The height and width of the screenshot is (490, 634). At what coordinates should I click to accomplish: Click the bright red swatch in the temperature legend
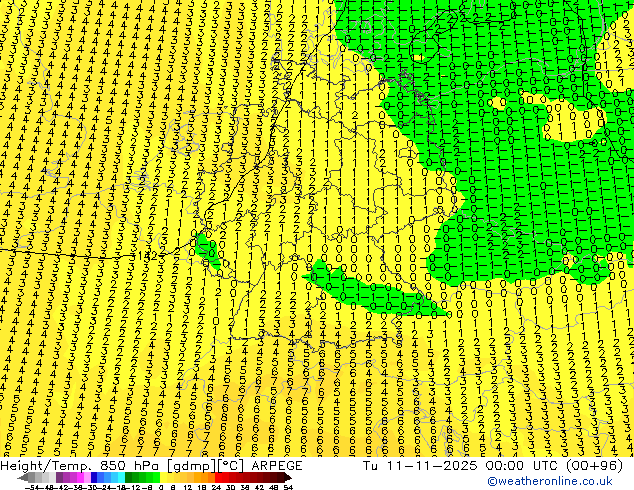[218, 478]
